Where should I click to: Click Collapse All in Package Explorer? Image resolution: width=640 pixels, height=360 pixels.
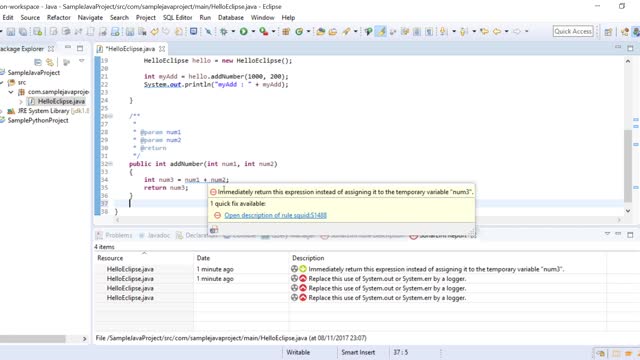38,62
